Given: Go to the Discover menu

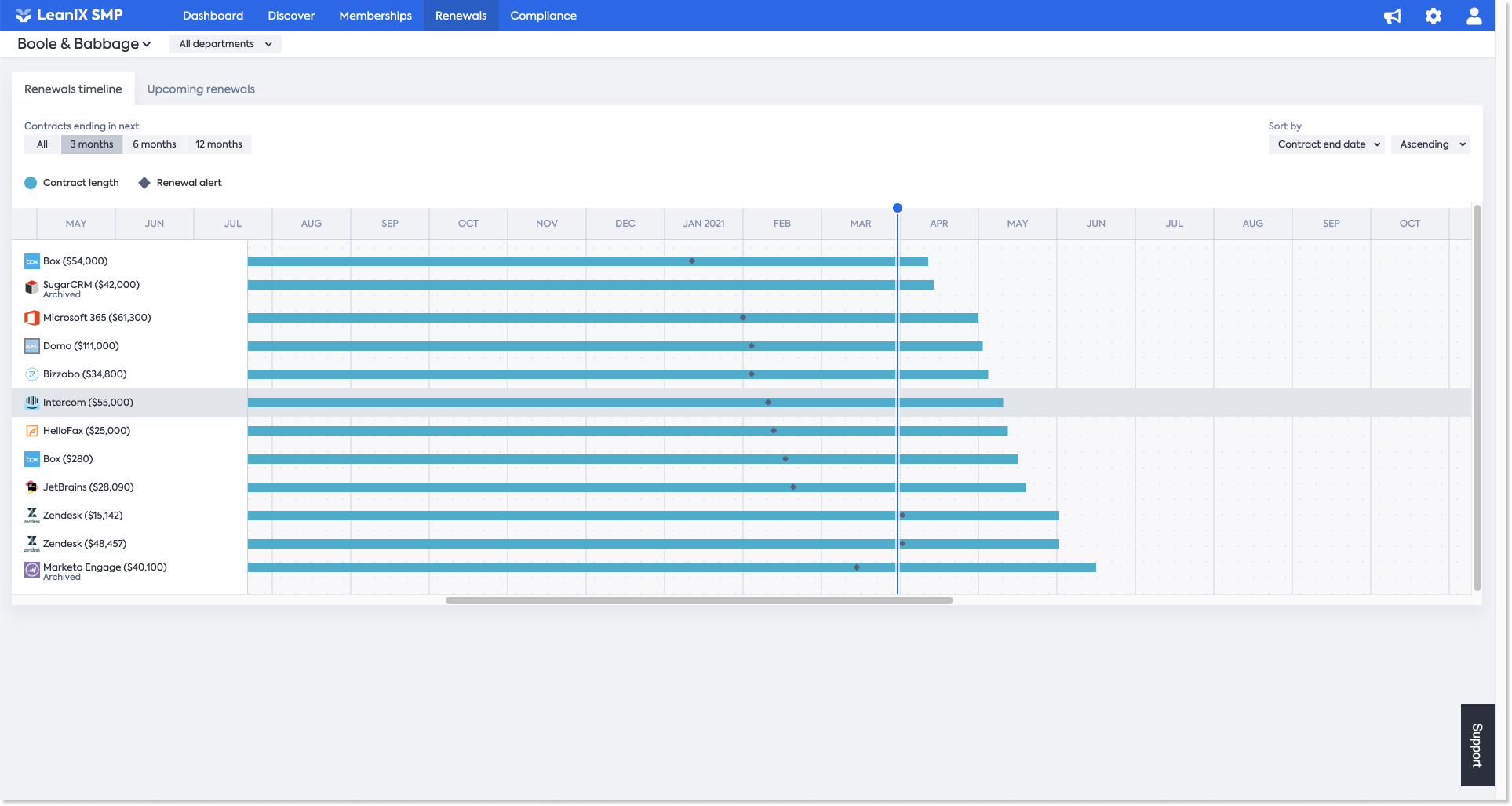Looking at the screenshot, I should 291,16.
